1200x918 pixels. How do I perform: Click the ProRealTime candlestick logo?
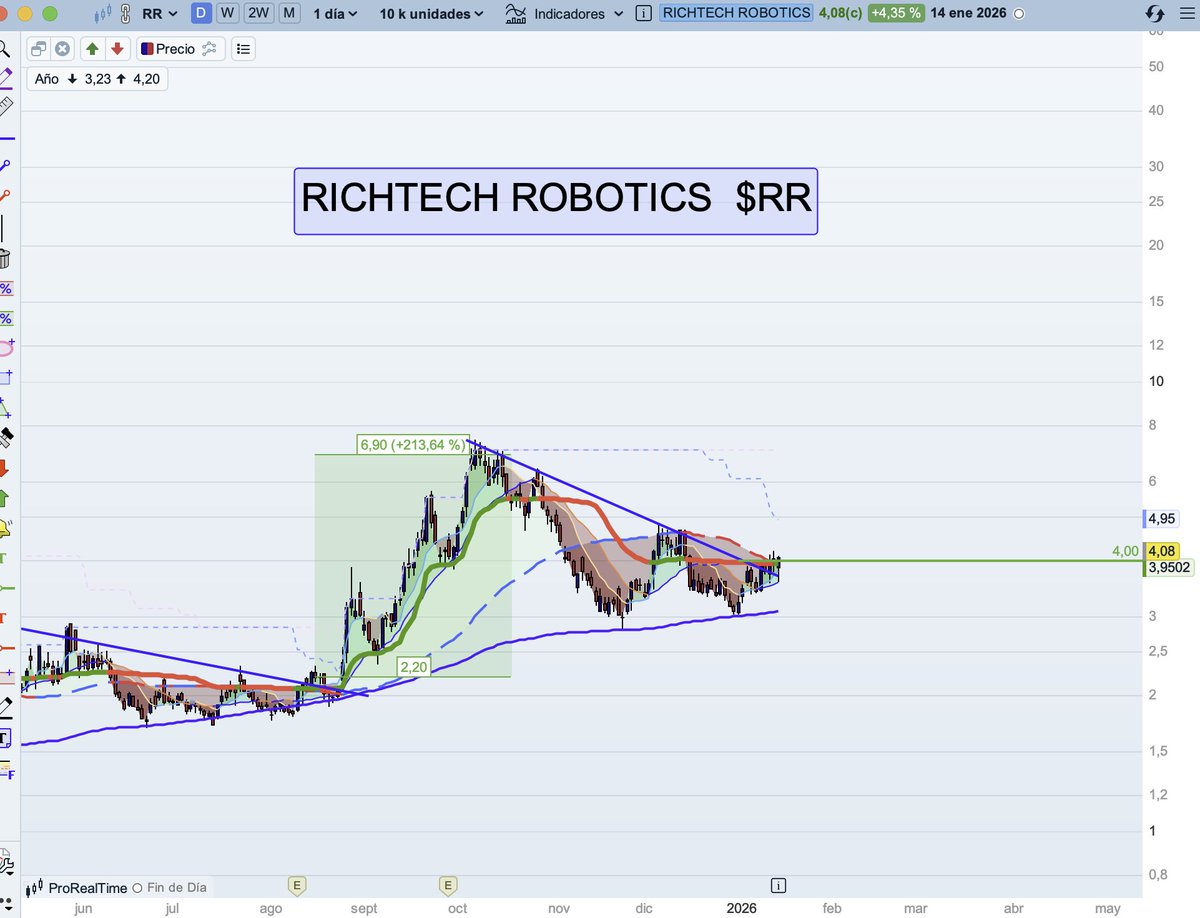[x=36, y=887]
